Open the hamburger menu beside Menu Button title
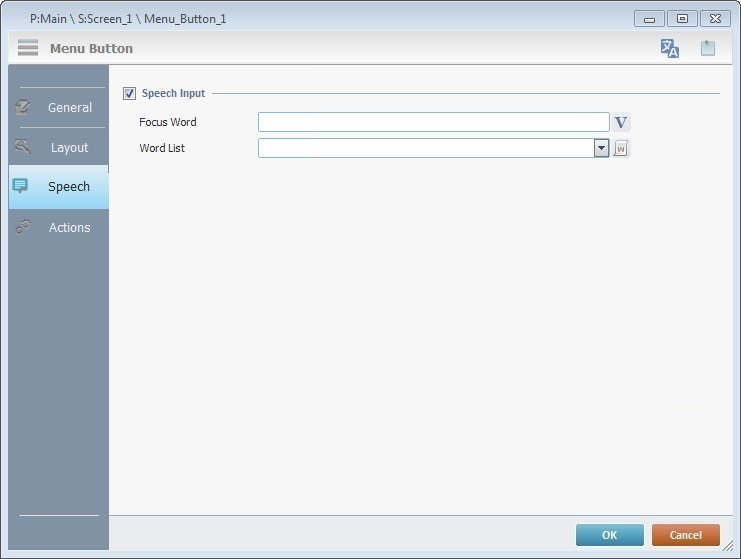This screenshot has width=741, height=559. (28, 48)
